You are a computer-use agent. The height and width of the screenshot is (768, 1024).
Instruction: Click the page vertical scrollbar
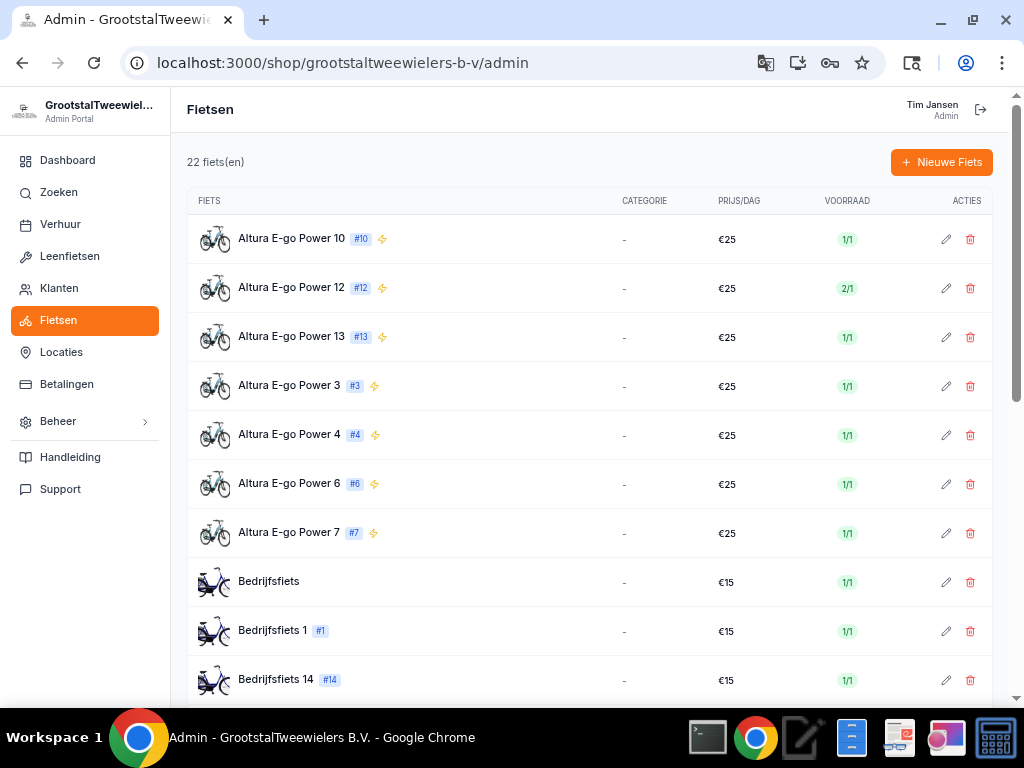[1016, 250]
